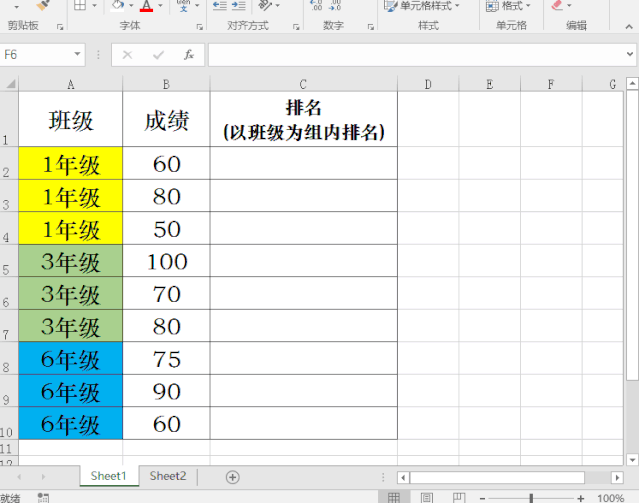Open text orientation icon
This screenshot has width=639, height=503.
coord(265,5)
